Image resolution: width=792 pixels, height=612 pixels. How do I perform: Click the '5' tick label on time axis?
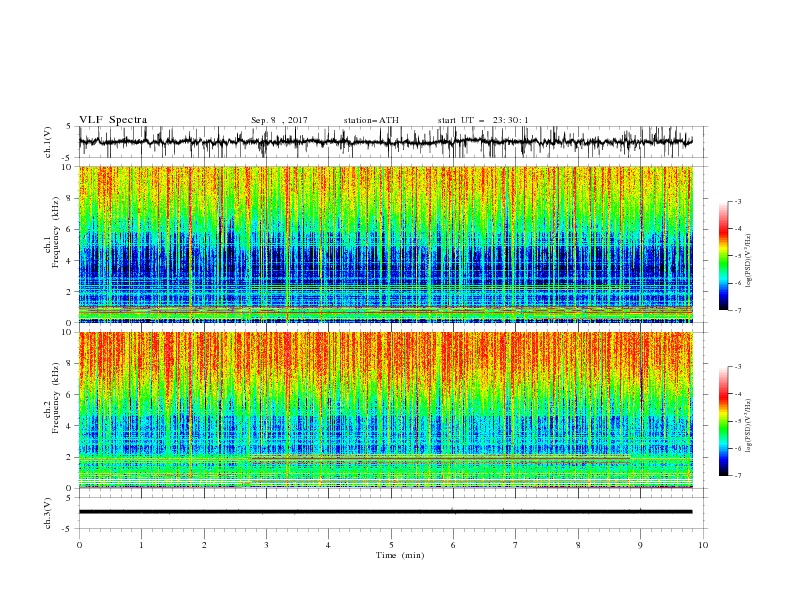coord(391,545)
